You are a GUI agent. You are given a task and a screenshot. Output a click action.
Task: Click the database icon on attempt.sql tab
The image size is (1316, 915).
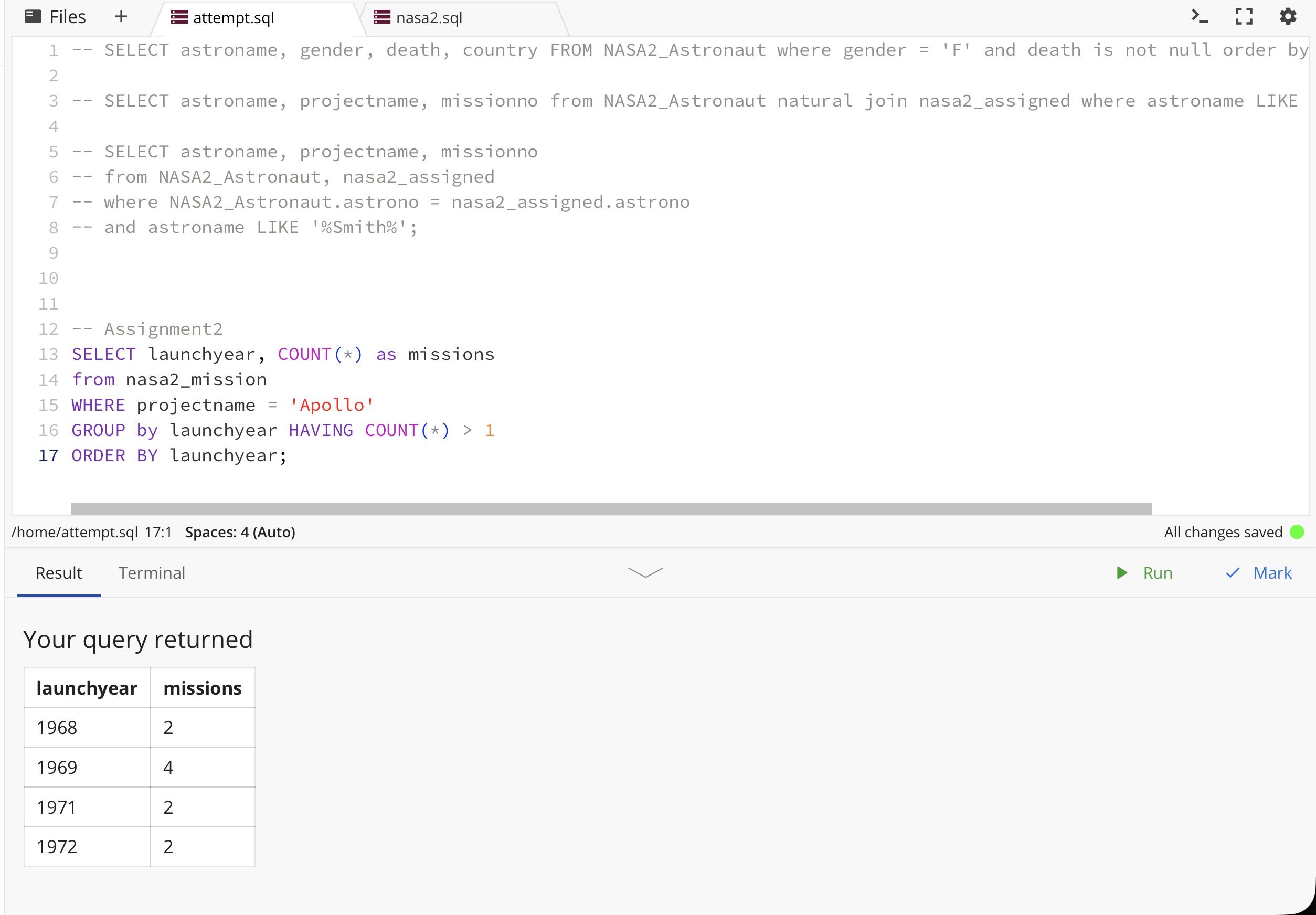179,17
